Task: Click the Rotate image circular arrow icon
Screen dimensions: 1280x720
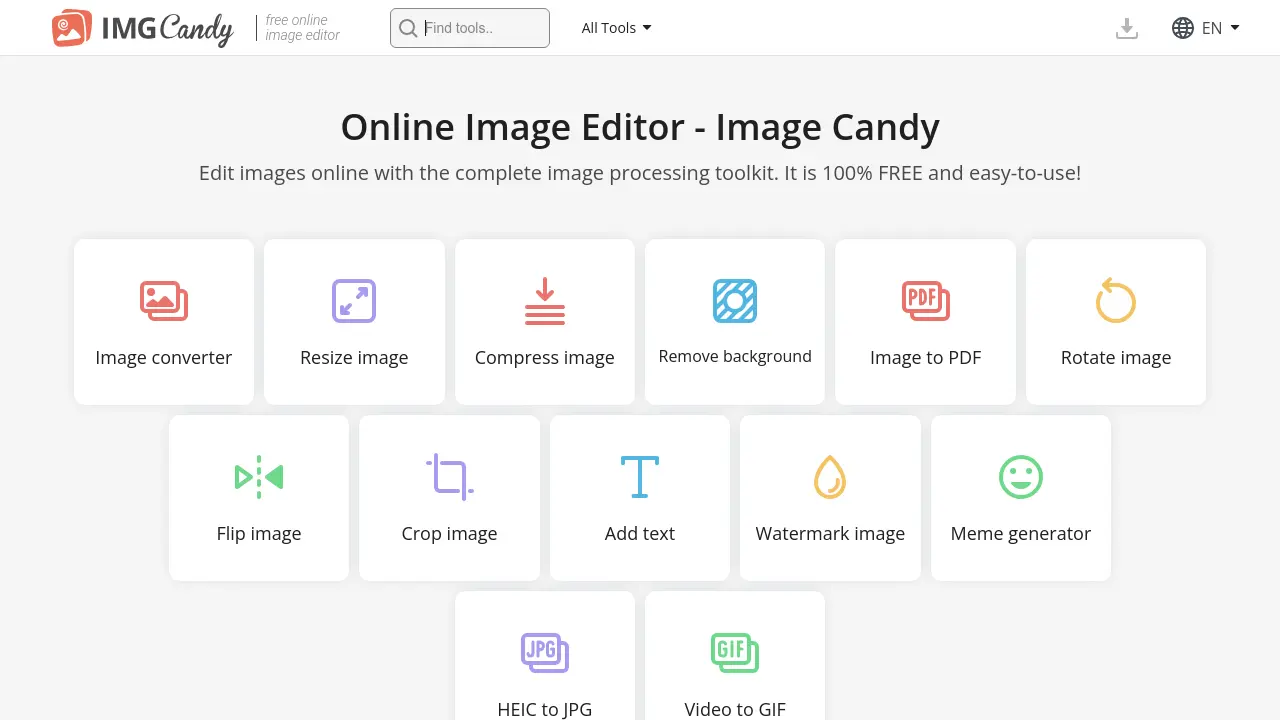Action: [x=1116, y=300]
